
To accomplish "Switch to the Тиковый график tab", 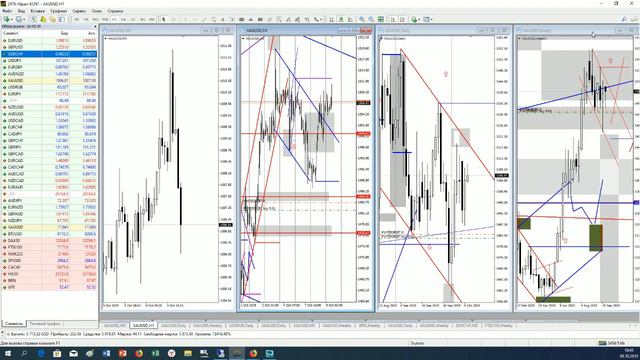I will [45, 324].
